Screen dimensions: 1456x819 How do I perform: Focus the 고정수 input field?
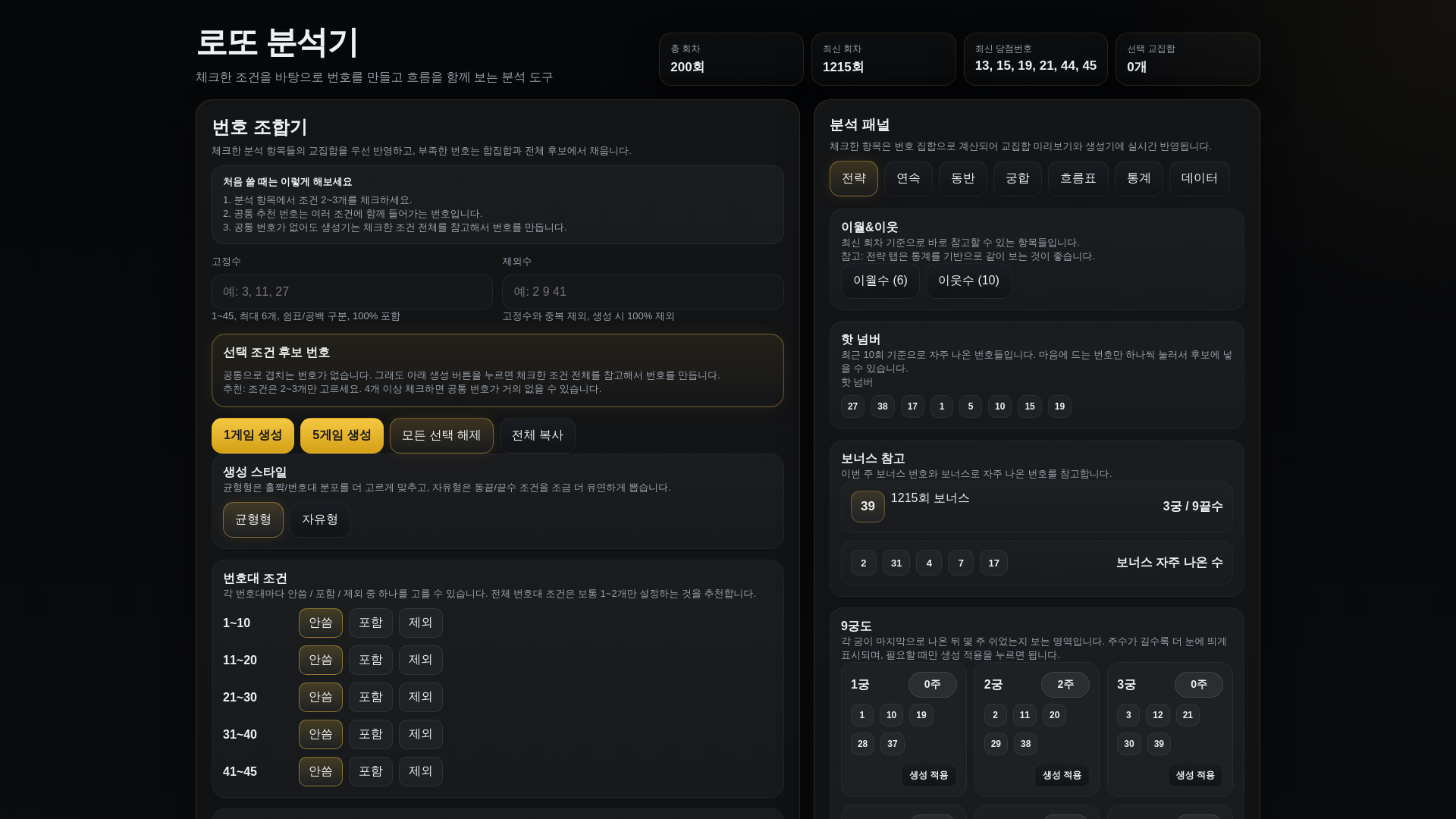point(352,292)
